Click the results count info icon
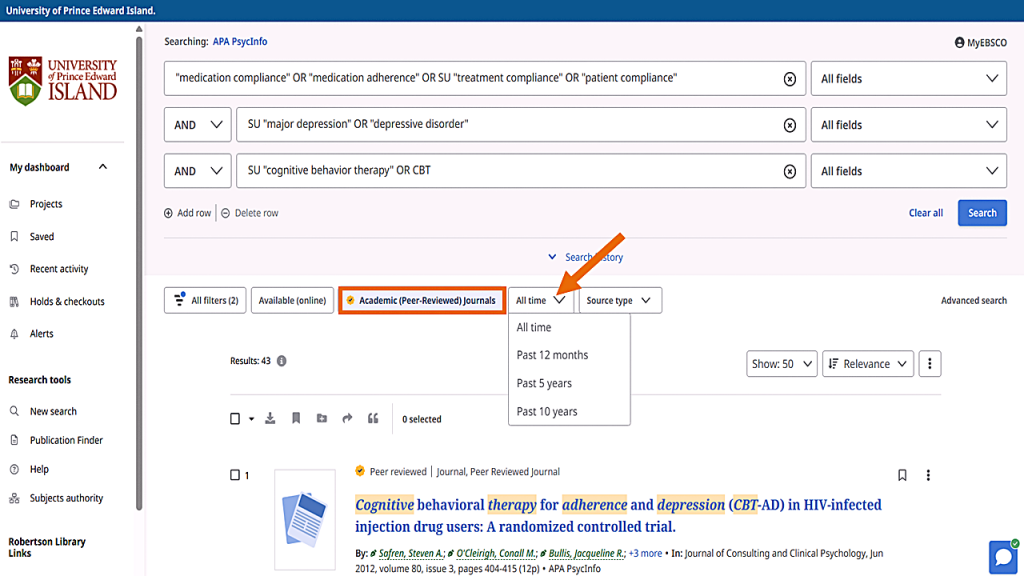 pos(282,361)
